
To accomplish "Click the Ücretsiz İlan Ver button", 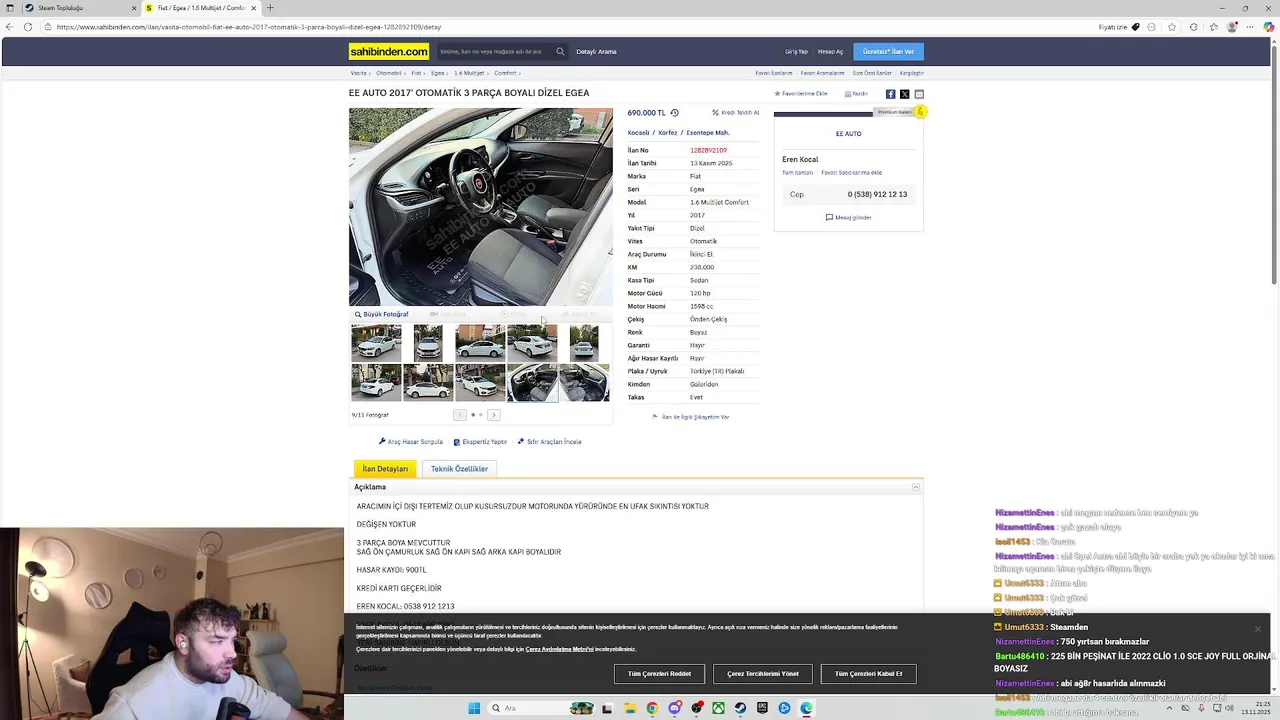I will coord(889,51).
